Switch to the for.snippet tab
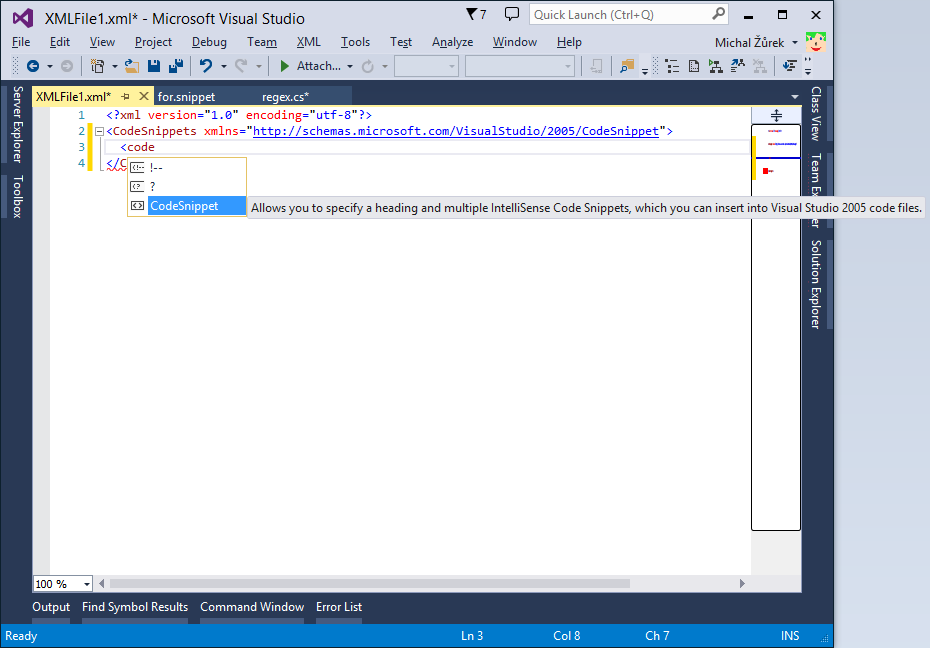 [189, 98]
